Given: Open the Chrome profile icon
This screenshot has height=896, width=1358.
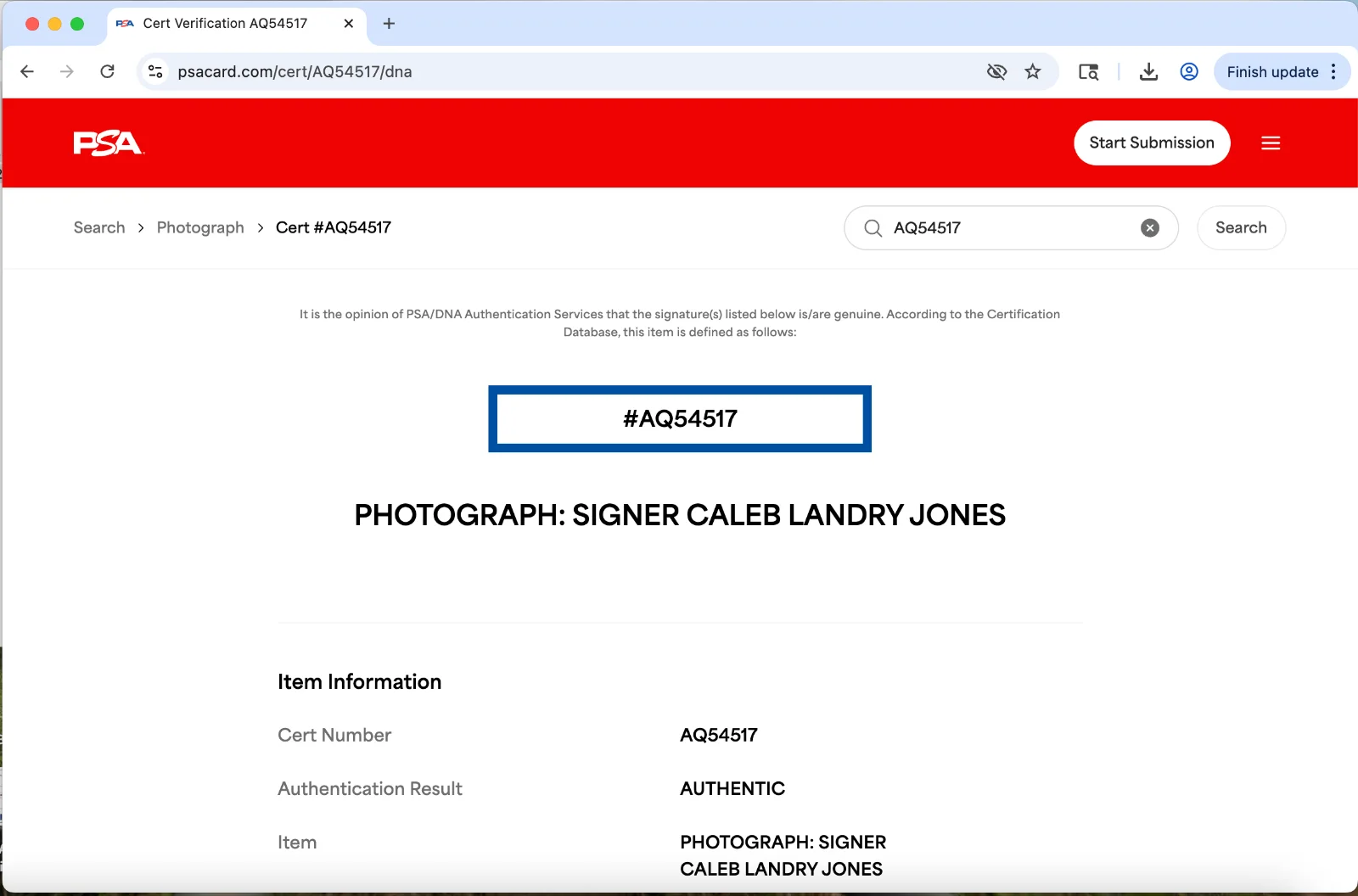Looking at the screenshot, I should click(1189, 72).
